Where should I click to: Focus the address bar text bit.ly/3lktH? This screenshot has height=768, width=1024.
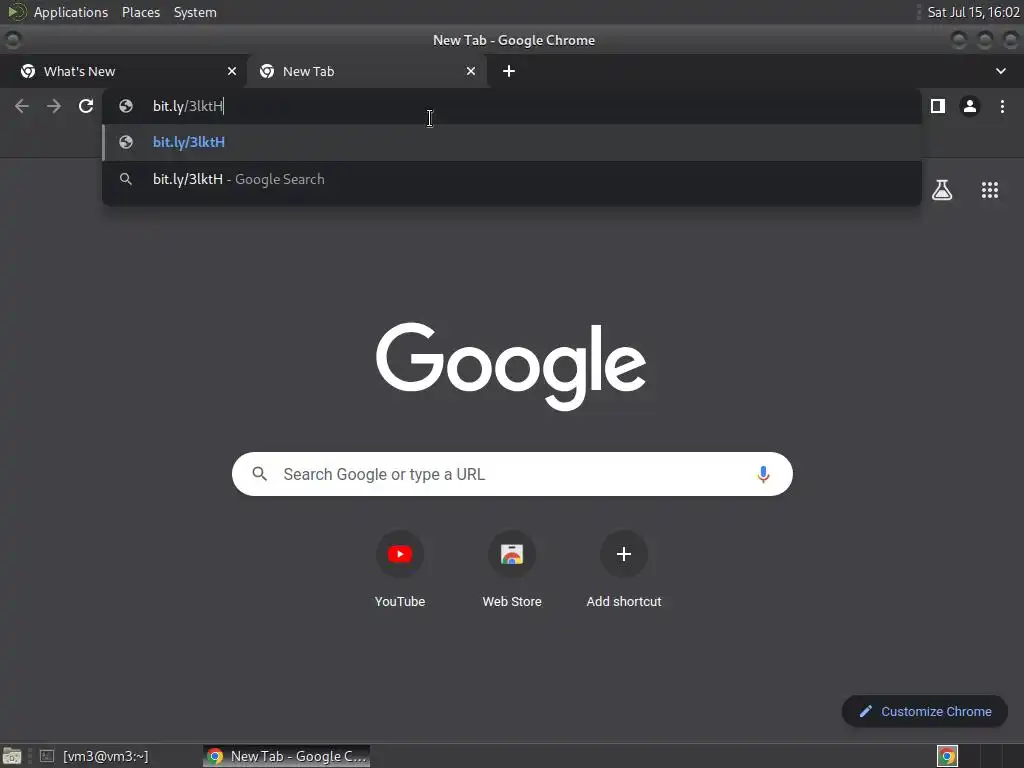coord(188,106)
